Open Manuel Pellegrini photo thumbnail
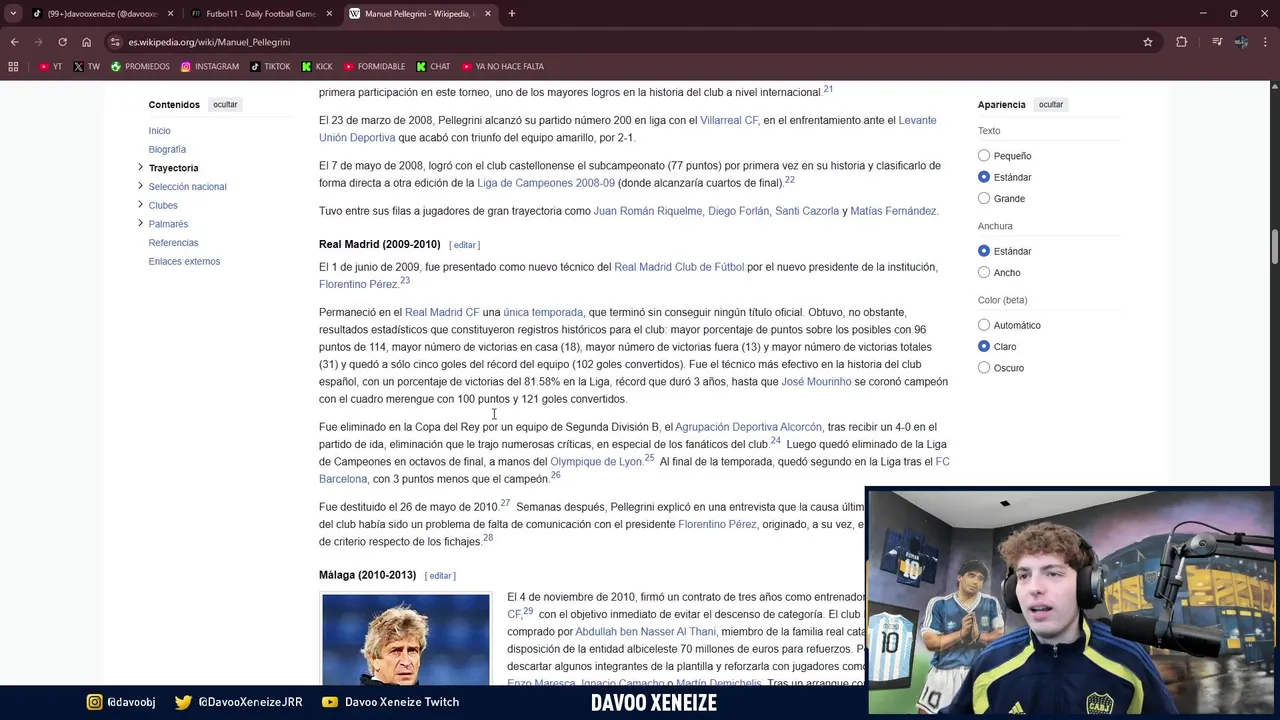The height and width of the screenshot is (720, 1280). coord(405,640)
